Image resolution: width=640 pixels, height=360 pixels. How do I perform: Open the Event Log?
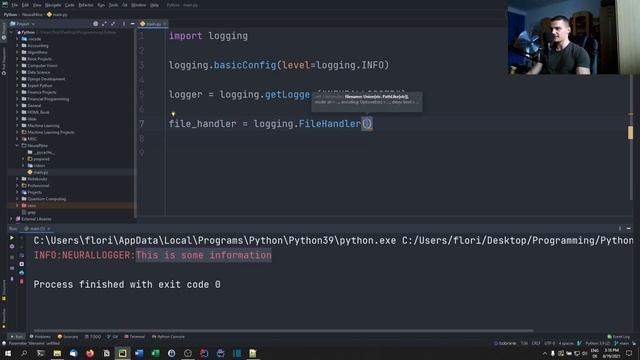click(x=618, y=337)
